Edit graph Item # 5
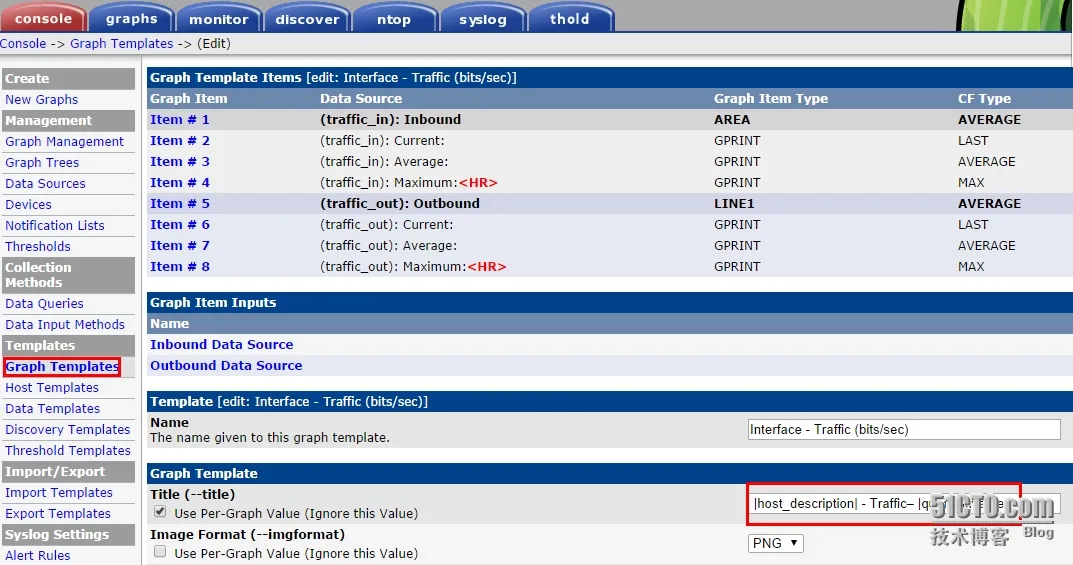1073x565 pixels. [x=180, y=204]
